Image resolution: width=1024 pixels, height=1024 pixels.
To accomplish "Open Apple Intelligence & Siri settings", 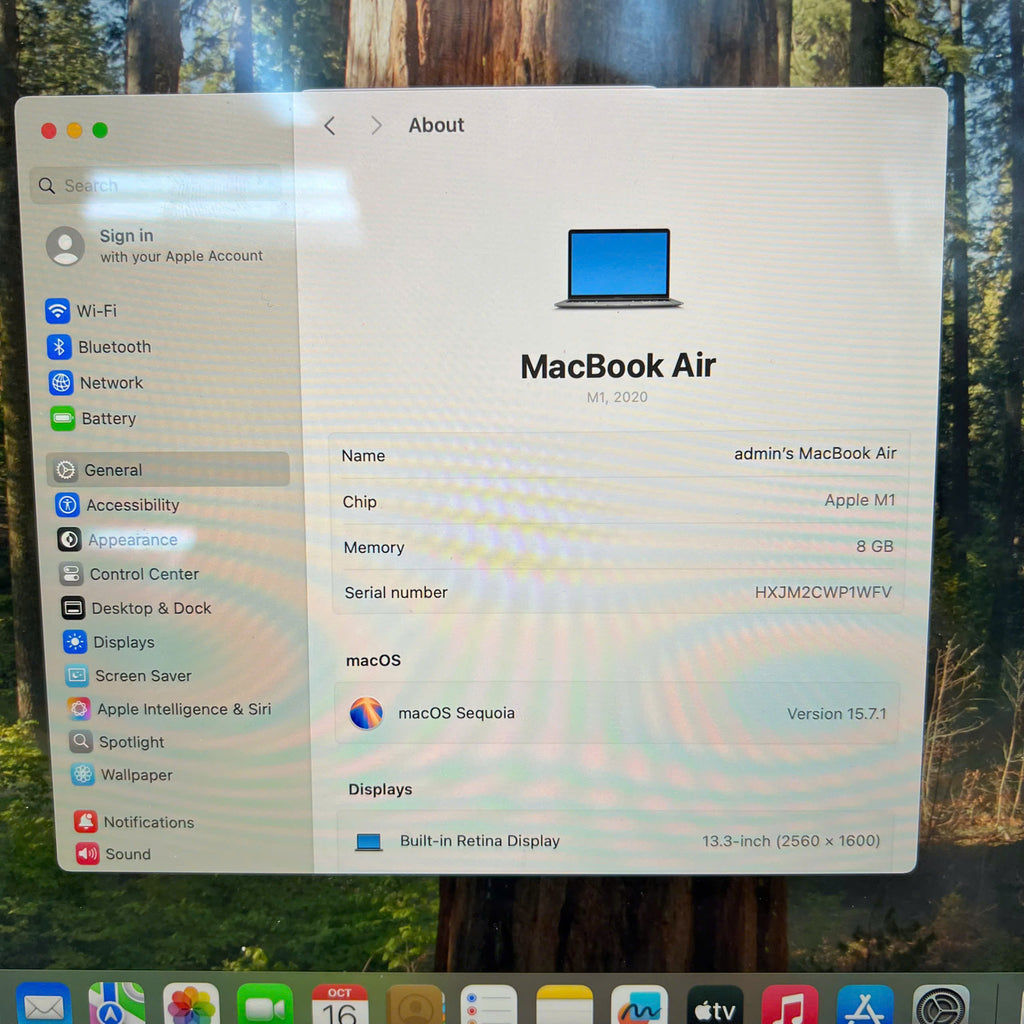I will [183, 709].
